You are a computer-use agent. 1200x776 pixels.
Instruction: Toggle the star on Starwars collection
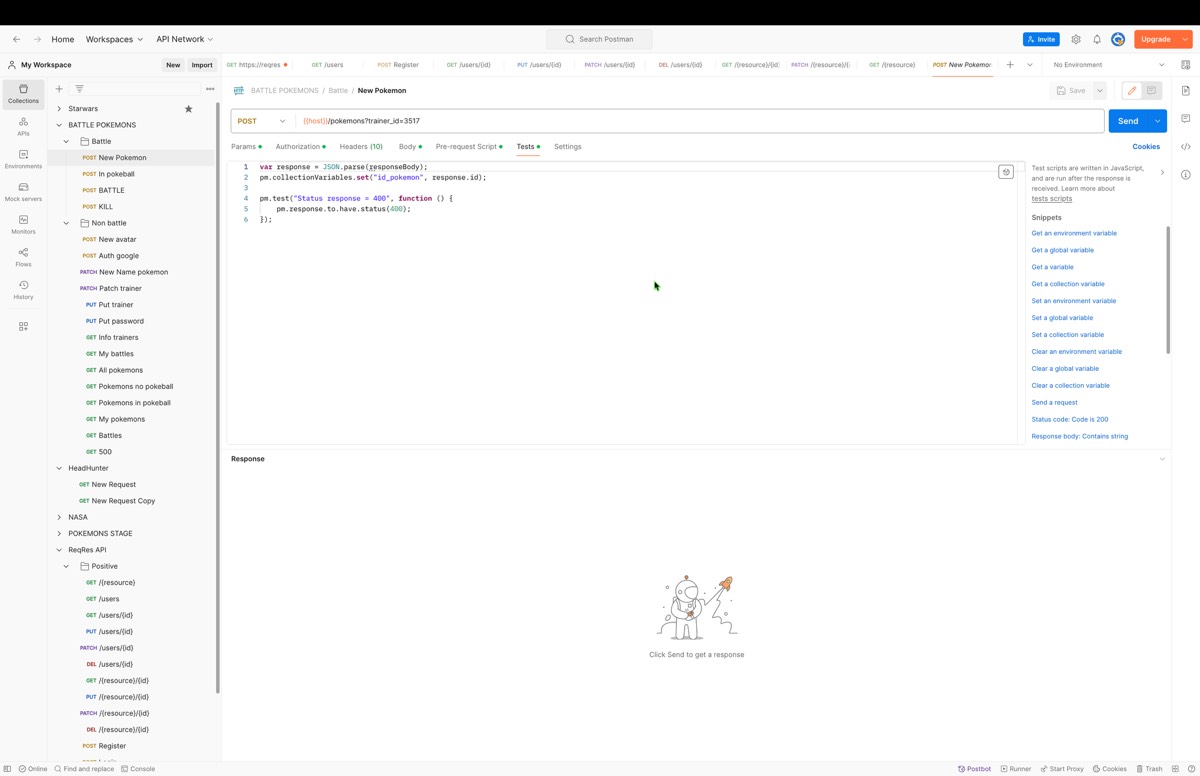[x=188, y=108]
